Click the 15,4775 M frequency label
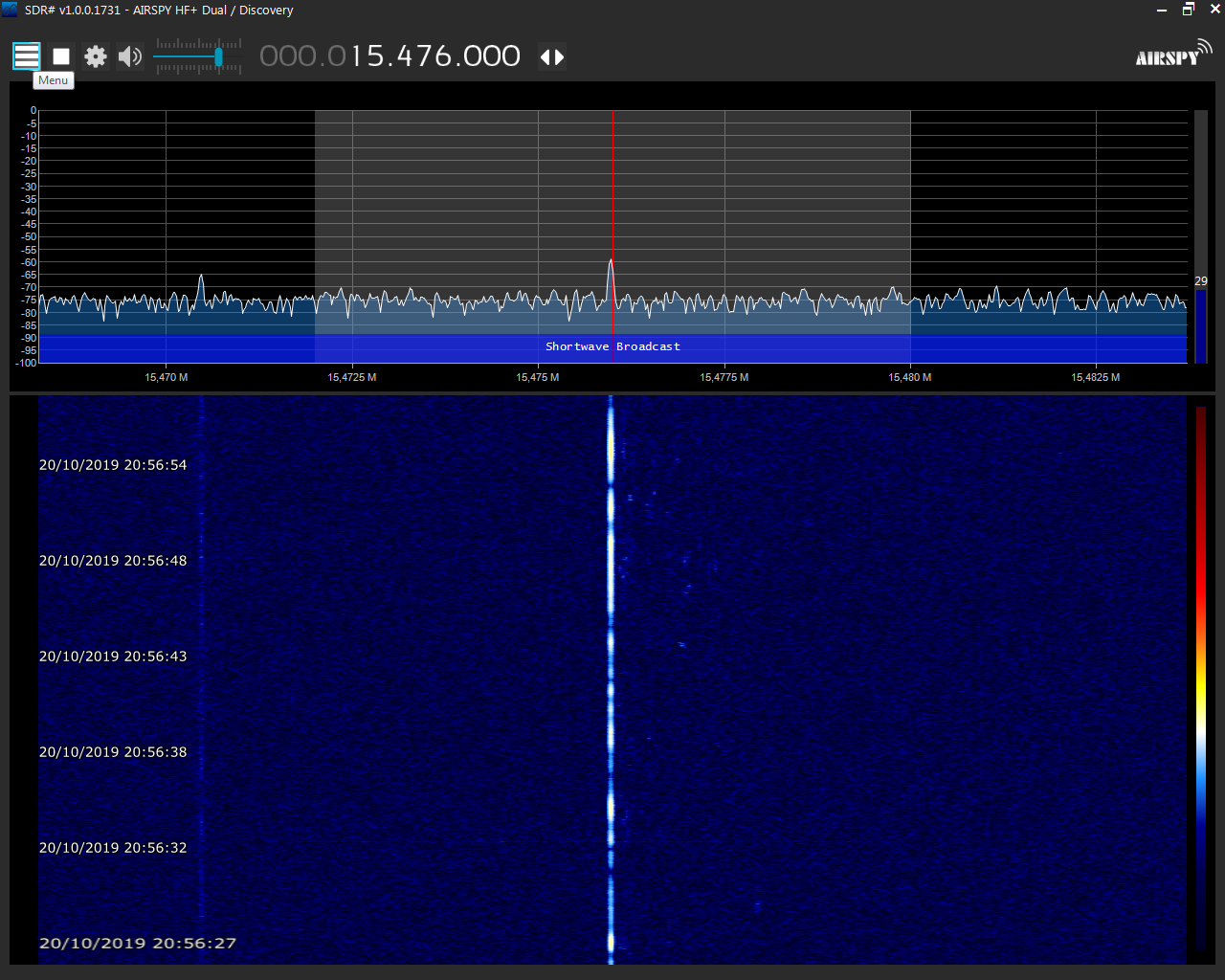 pyautogui.click(x=724, y=377)
